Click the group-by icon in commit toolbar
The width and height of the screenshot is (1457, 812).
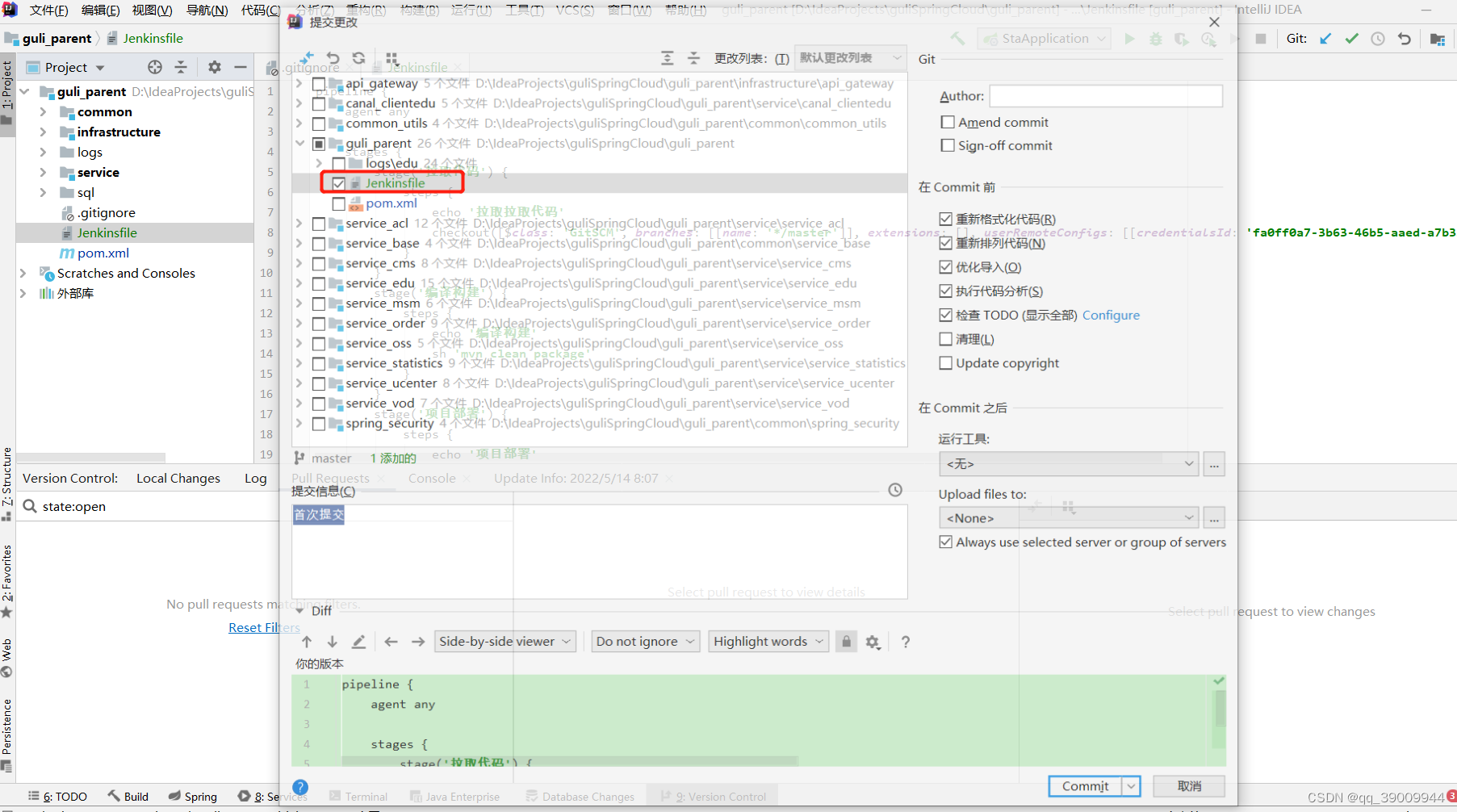(x=392, y=58)
